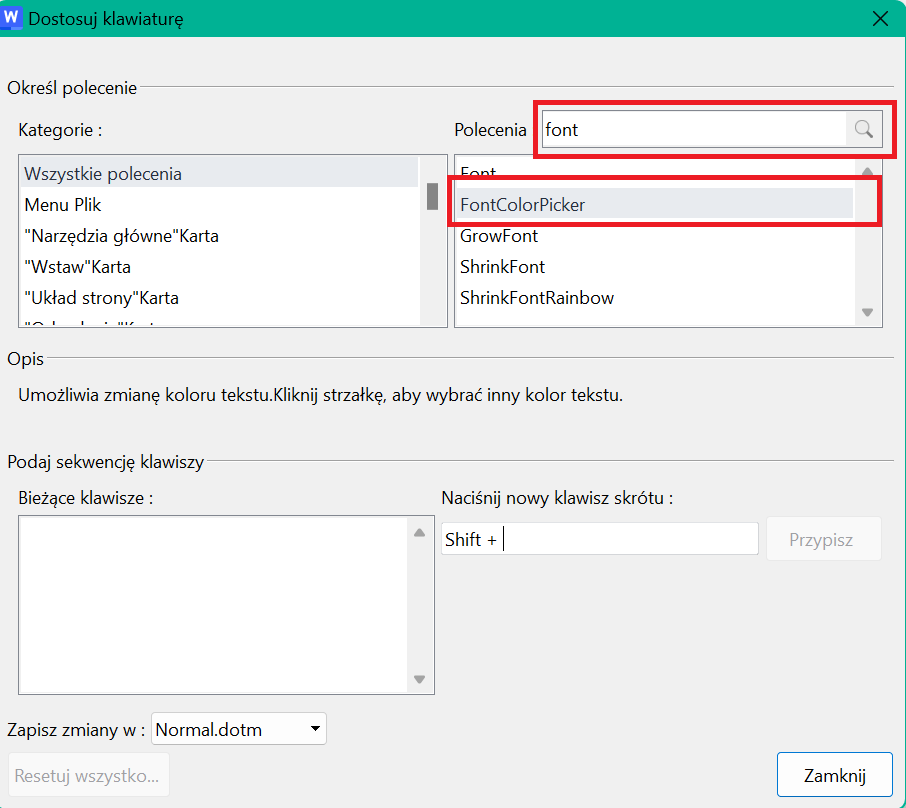Pick the "Wstaw" Karta category
This screenshot has height=808, width=906.
coord(219,267)
